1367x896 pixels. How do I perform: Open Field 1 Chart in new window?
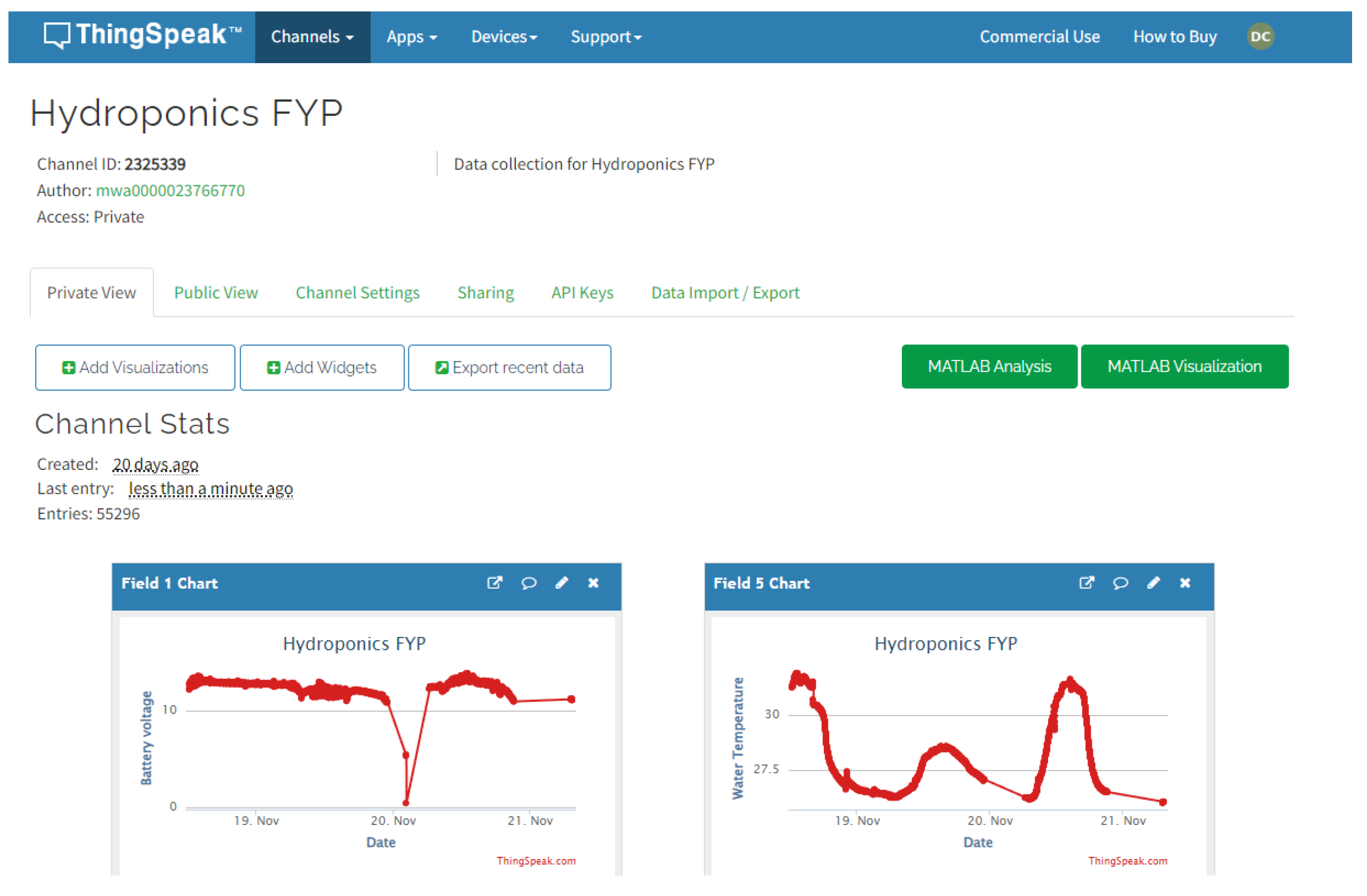(494, 583)
